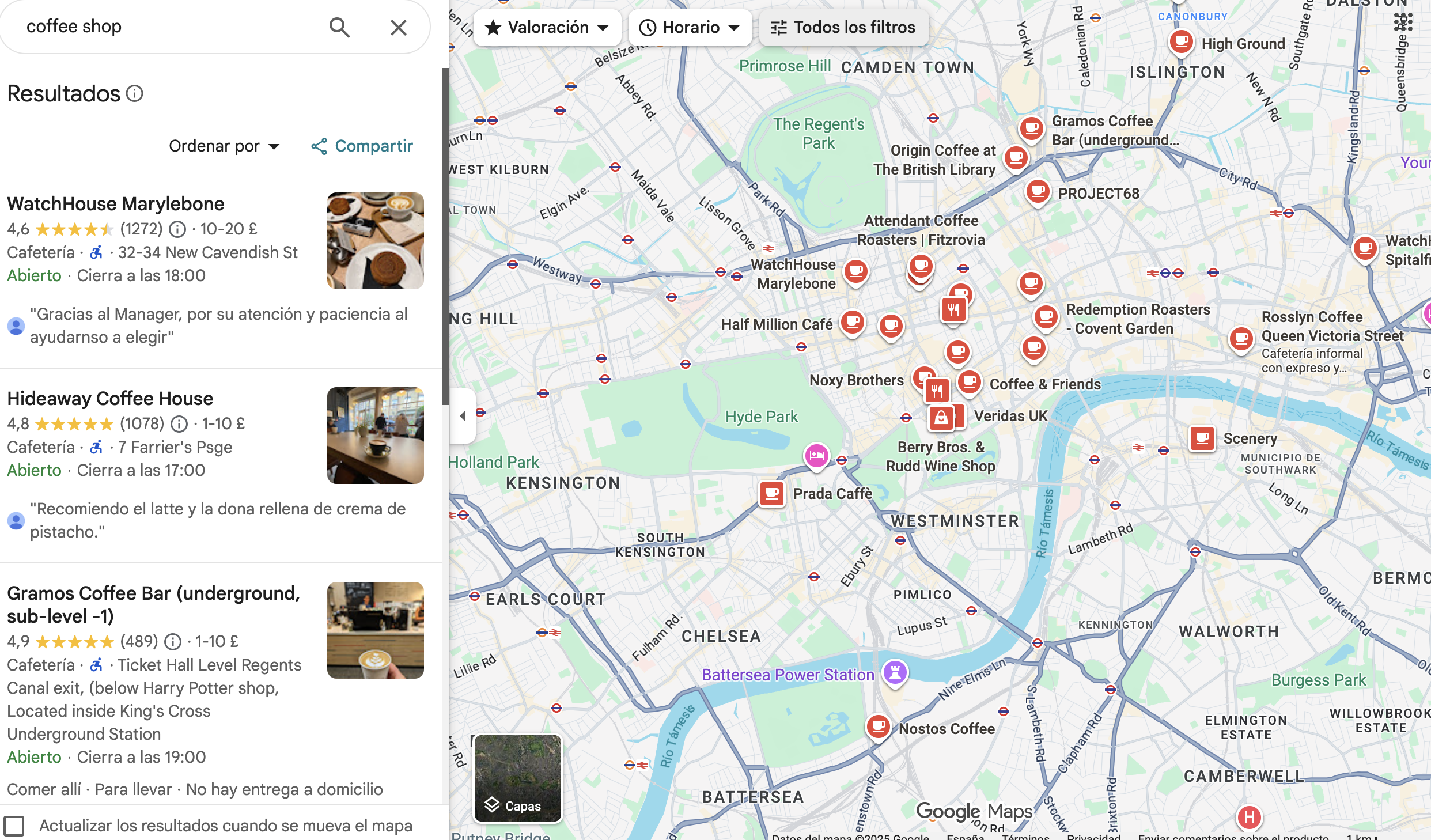The height and width of the screenshot is (840, 1431).
Task: Select the Battersea Power Station marker
Action: [895, 672]
